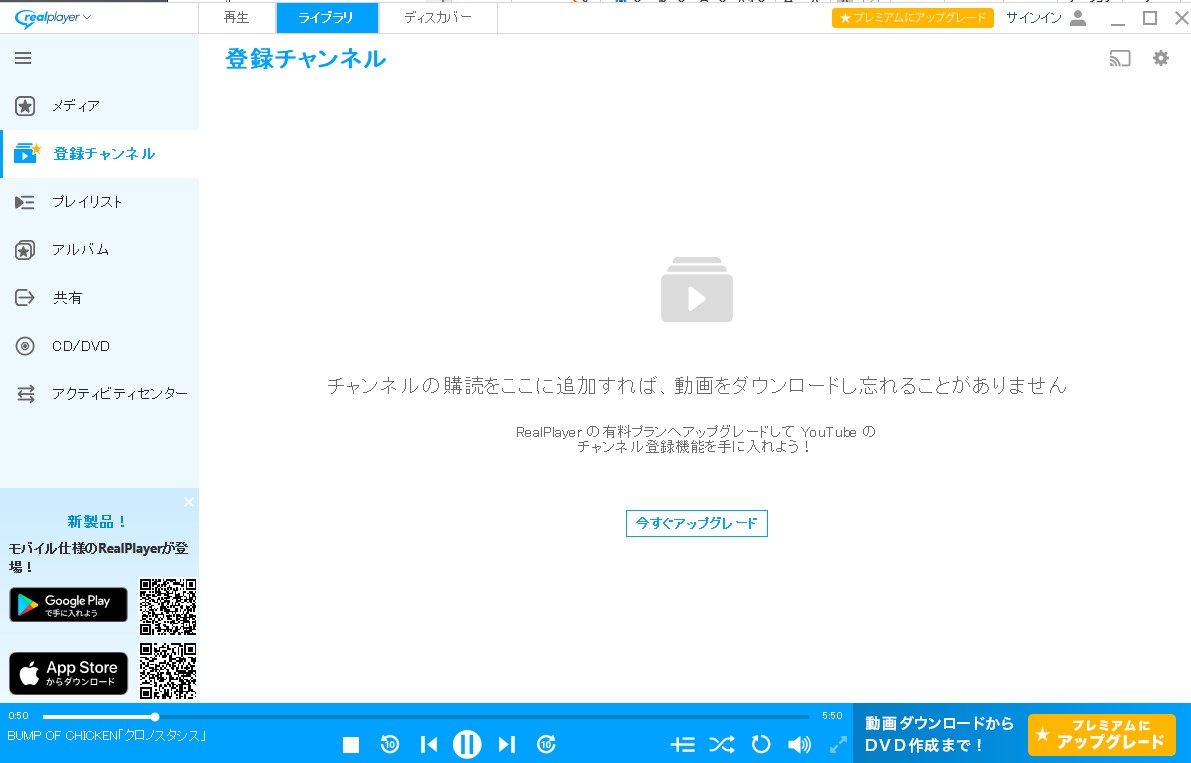Viewport: 1191px width, 763px height.
Task: Open the hamburger menu in sidebar
Action: (x=23, y=58)
